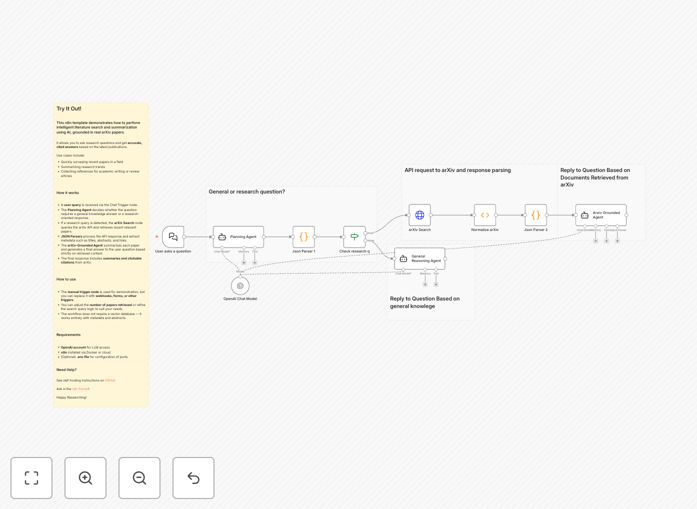
Task: Click the 'How it works' heading in the note
Action: pos(68,193)
